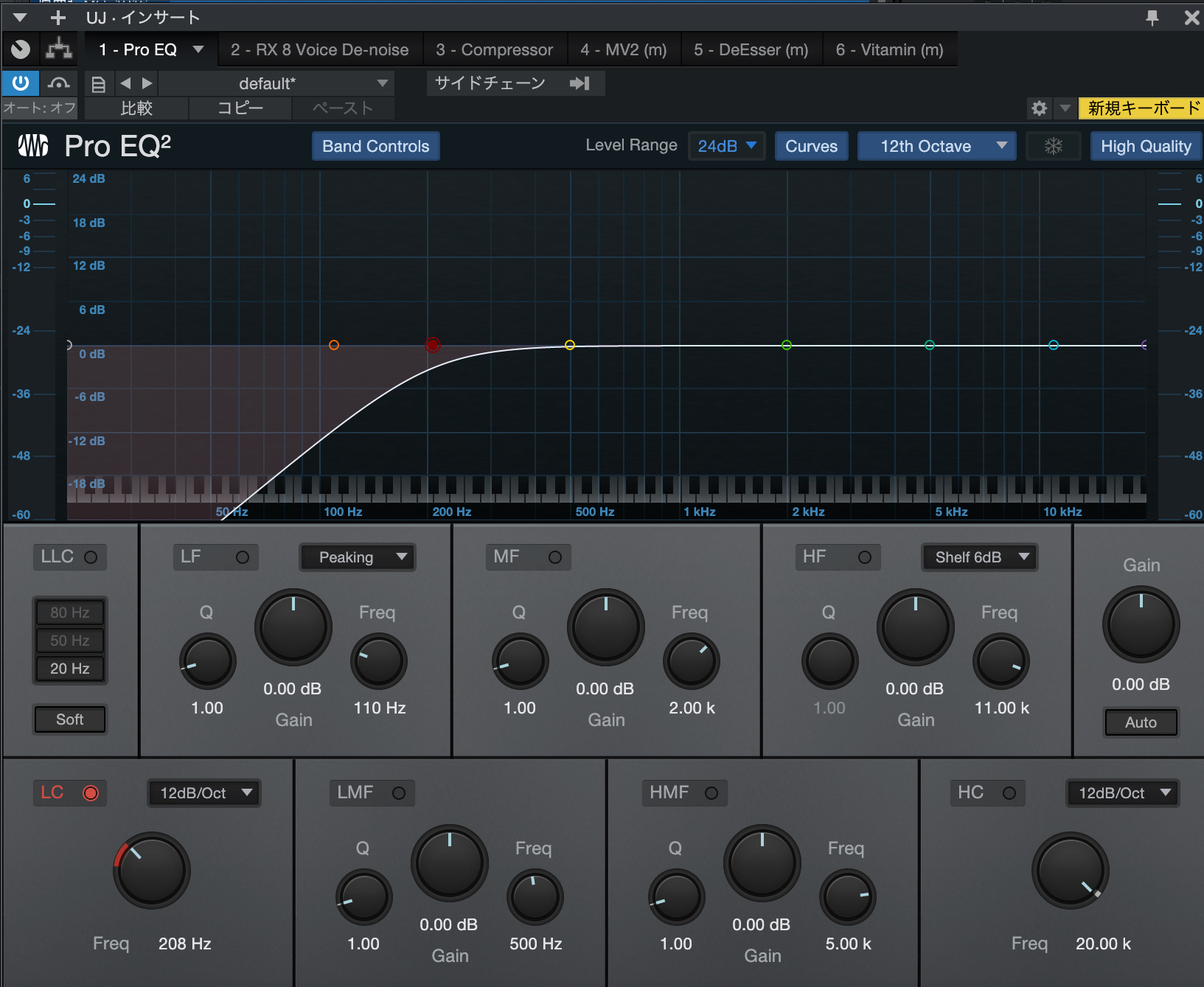Load the previous preset with left arrow
Screen dimensions: 1204x987
(125, 83)
